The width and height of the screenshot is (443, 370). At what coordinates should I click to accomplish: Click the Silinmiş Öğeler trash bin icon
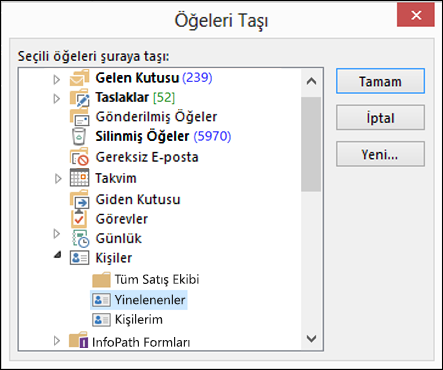(79, 136)
